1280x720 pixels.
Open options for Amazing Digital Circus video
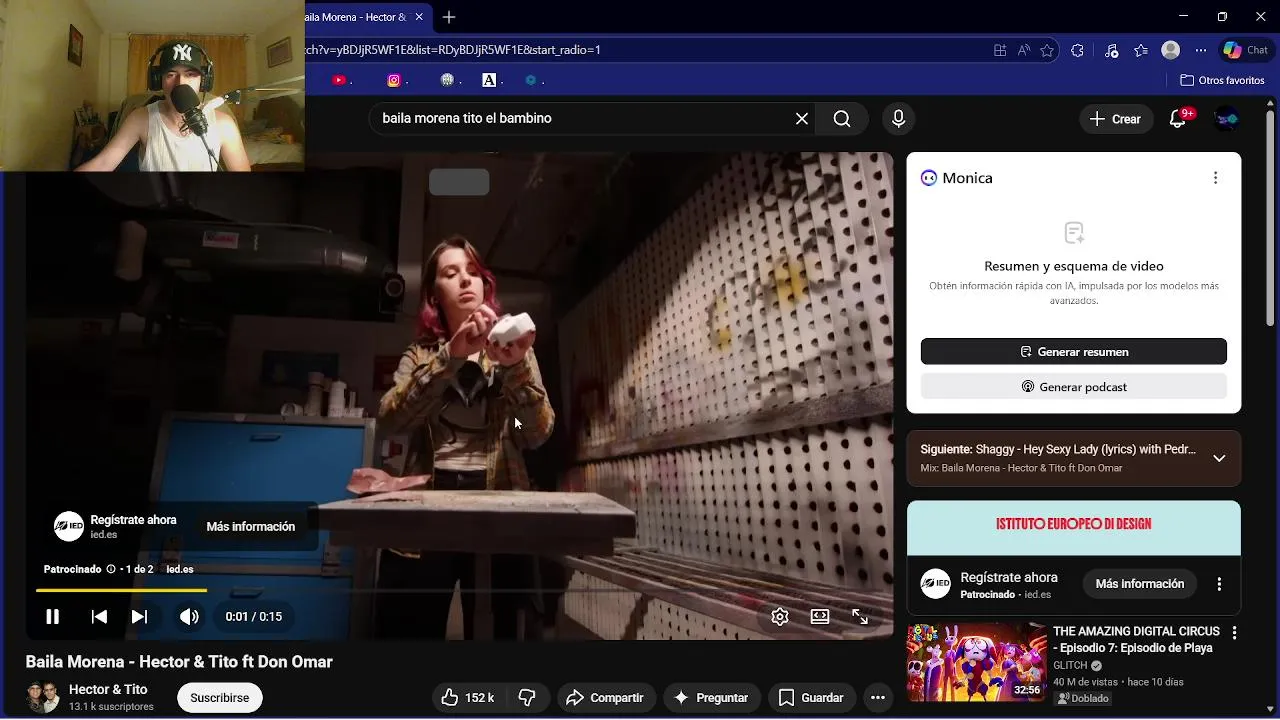[x=1234, y=633]
